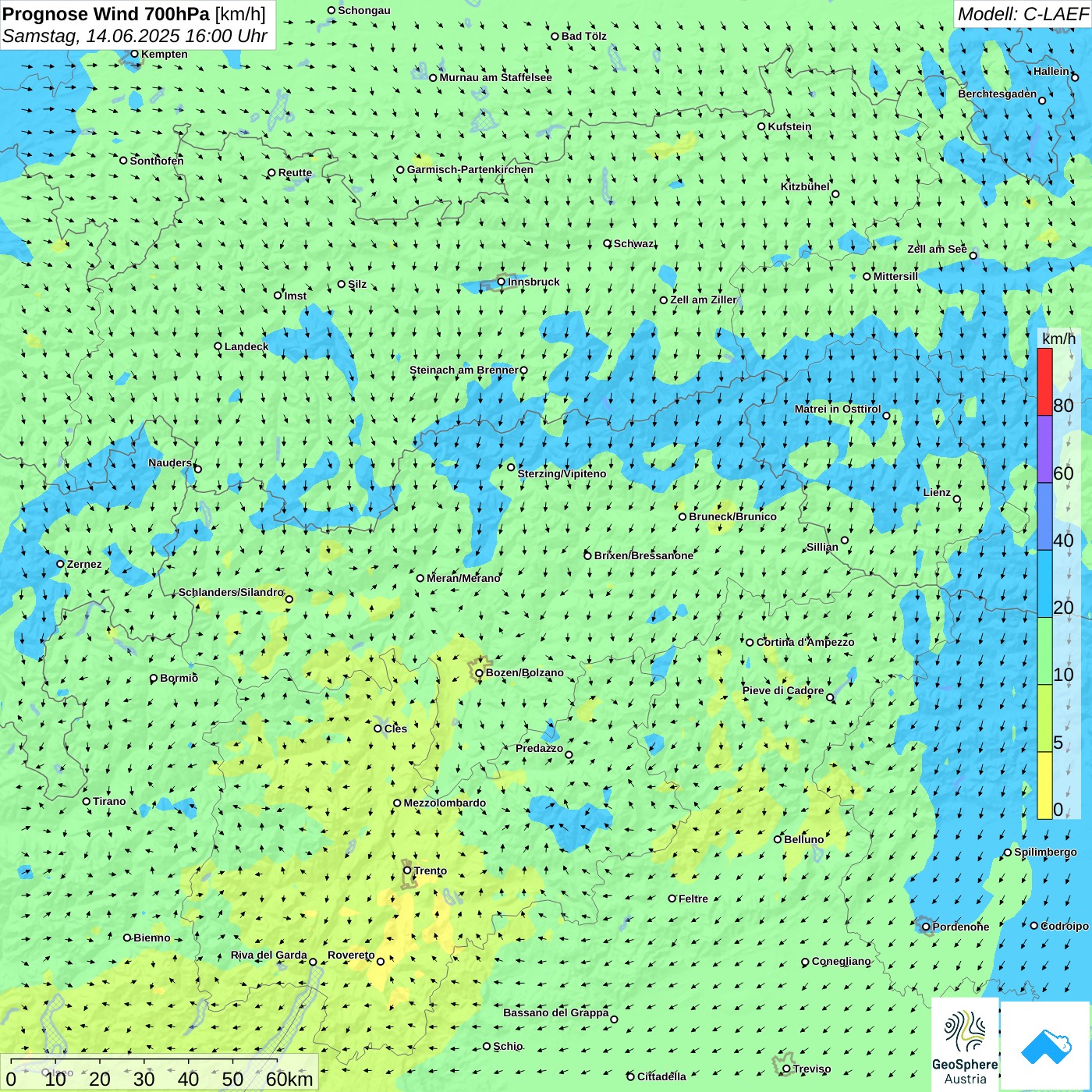Click the 'Zell am See' label
This screenshot has width=1092, height=1092.
coord(937,249)
